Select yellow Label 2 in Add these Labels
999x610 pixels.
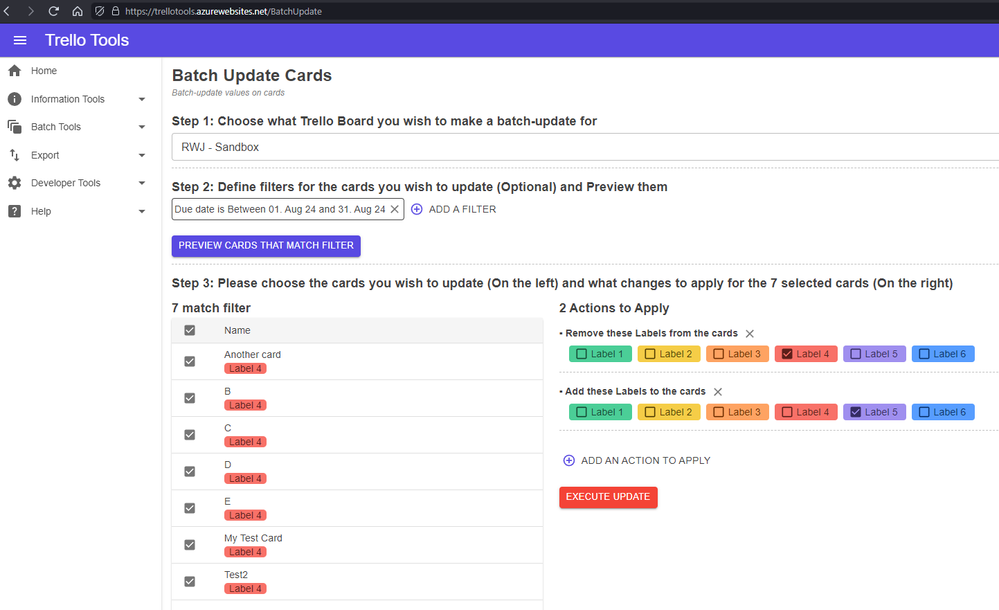coord(669,412)
